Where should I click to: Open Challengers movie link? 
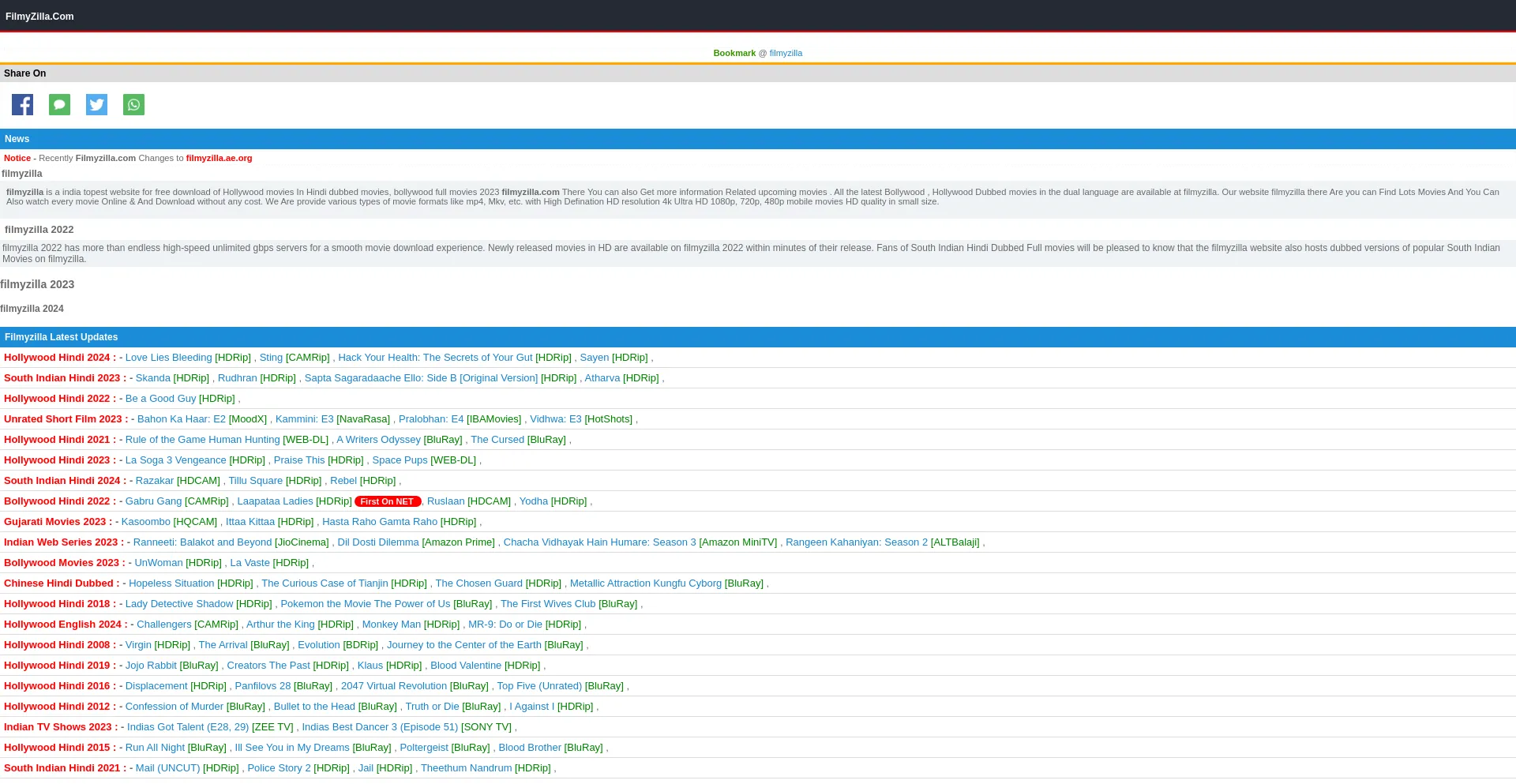point(164,625)
